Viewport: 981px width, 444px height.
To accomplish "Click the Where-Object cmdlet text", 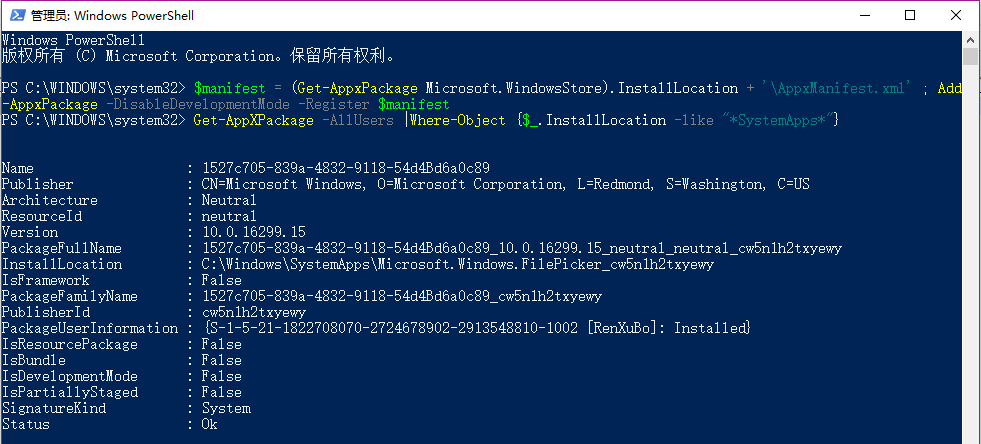I will (457, 120).
